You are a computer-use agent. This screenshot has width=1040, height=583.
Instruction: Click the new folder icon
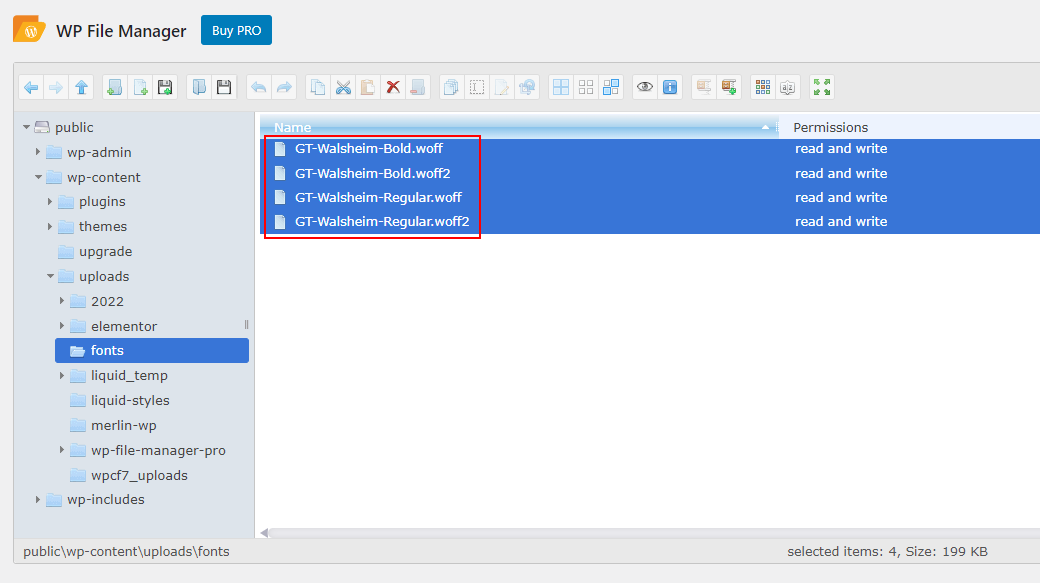pos(115,88)
